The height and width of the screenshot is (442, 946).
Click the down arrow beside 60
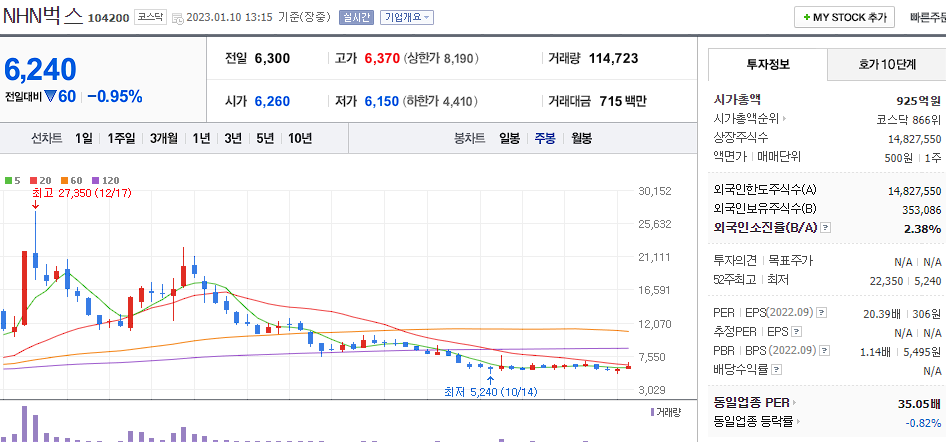tap(50, 95)
